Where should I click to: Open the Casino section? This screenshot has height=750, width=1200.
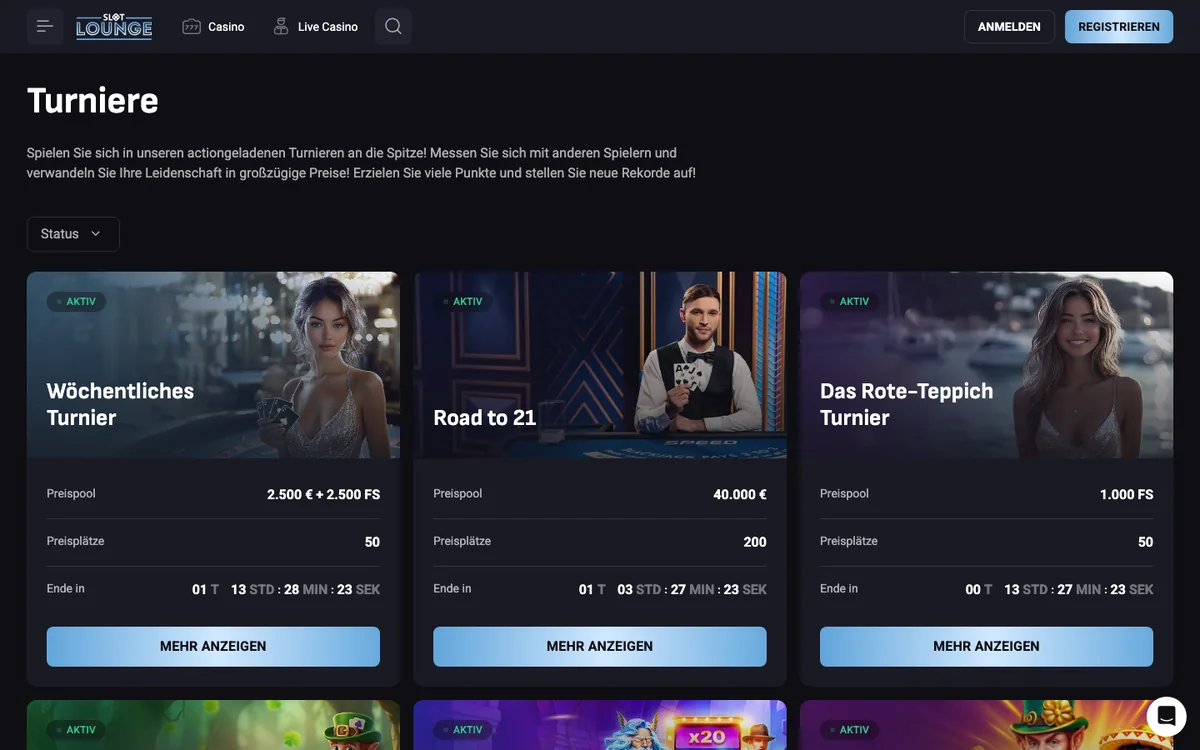click(x=213, y=27)
